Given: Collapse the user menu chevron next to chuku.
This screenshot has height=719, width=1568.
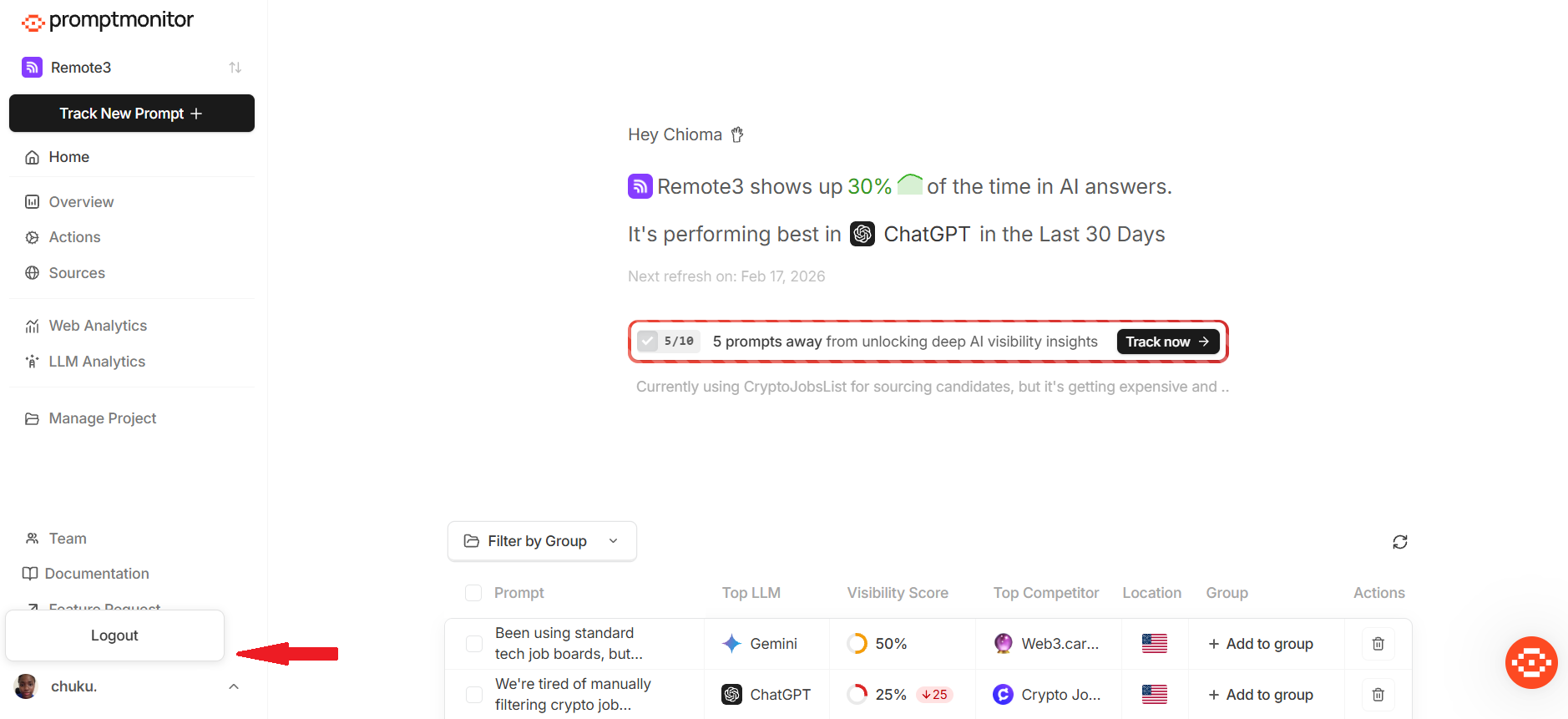Looking at the screenshot, I should coord(234,686).
